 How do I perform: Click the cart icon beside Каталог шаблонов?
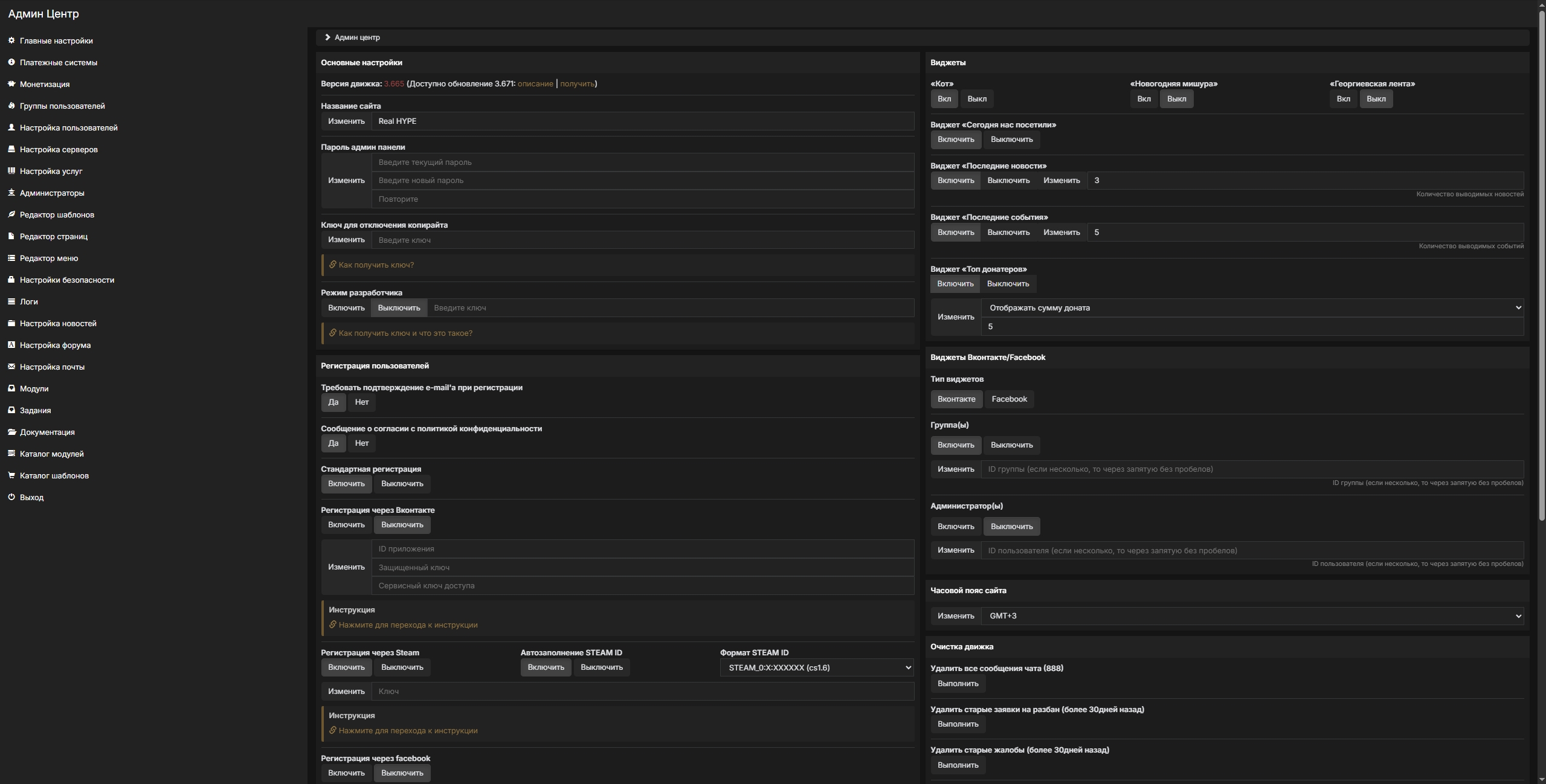(11, 475)
